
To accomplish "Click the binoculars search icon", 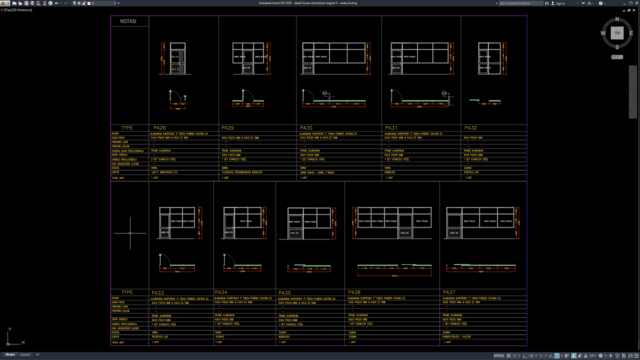I will pyautogui.click(x=547, y=3).
